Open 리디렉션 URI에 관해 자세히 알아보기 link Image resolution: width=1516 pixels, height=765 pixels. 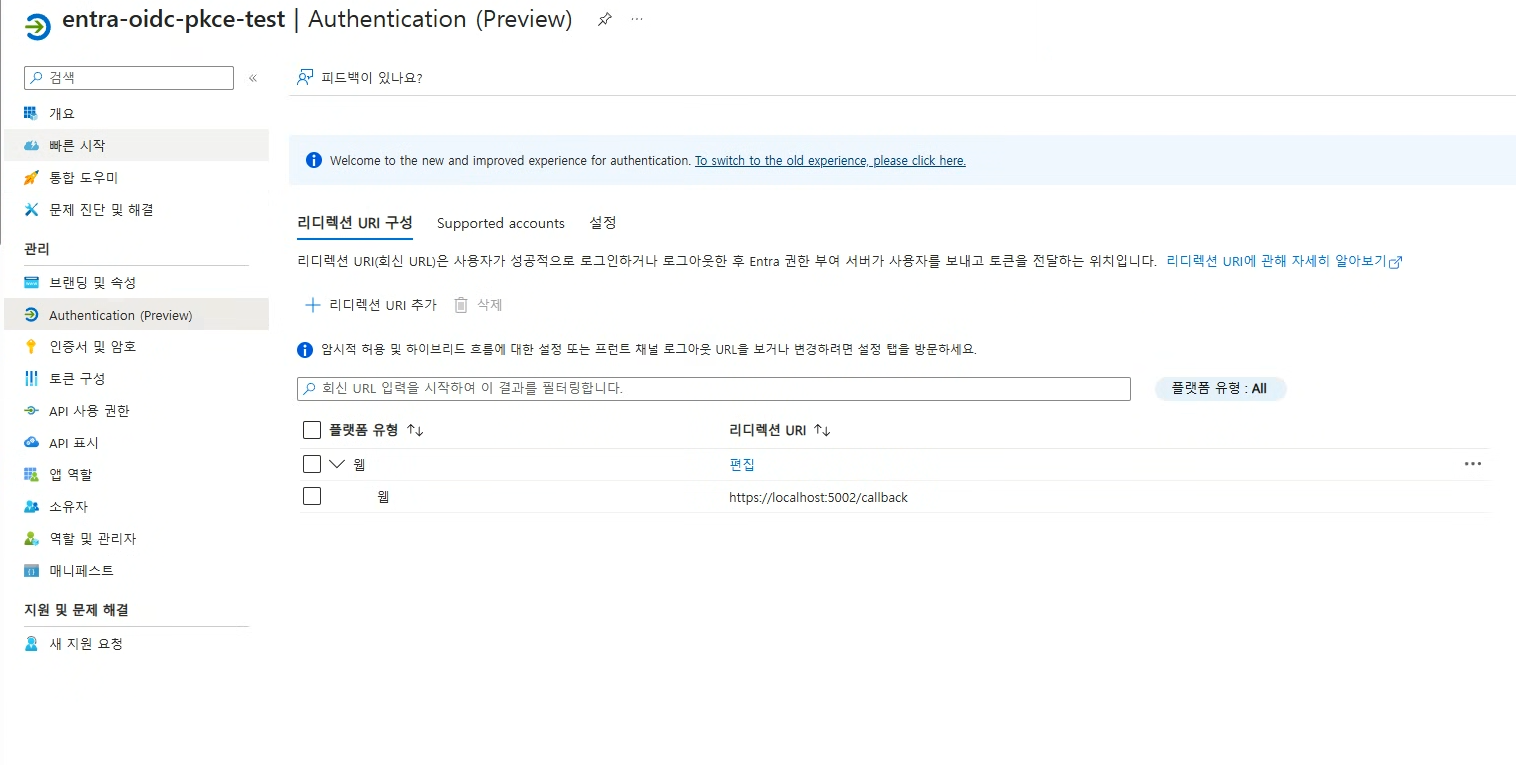pos(1284,261)
